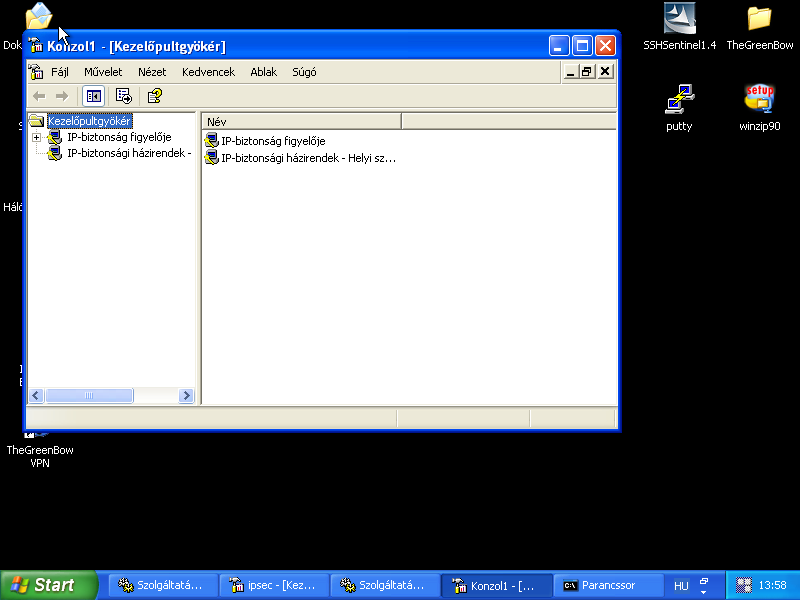This screenshot has height=600, width=800.
Task: Click IP-biztonság figyelője list item icon
Action: tap(211, 140)
